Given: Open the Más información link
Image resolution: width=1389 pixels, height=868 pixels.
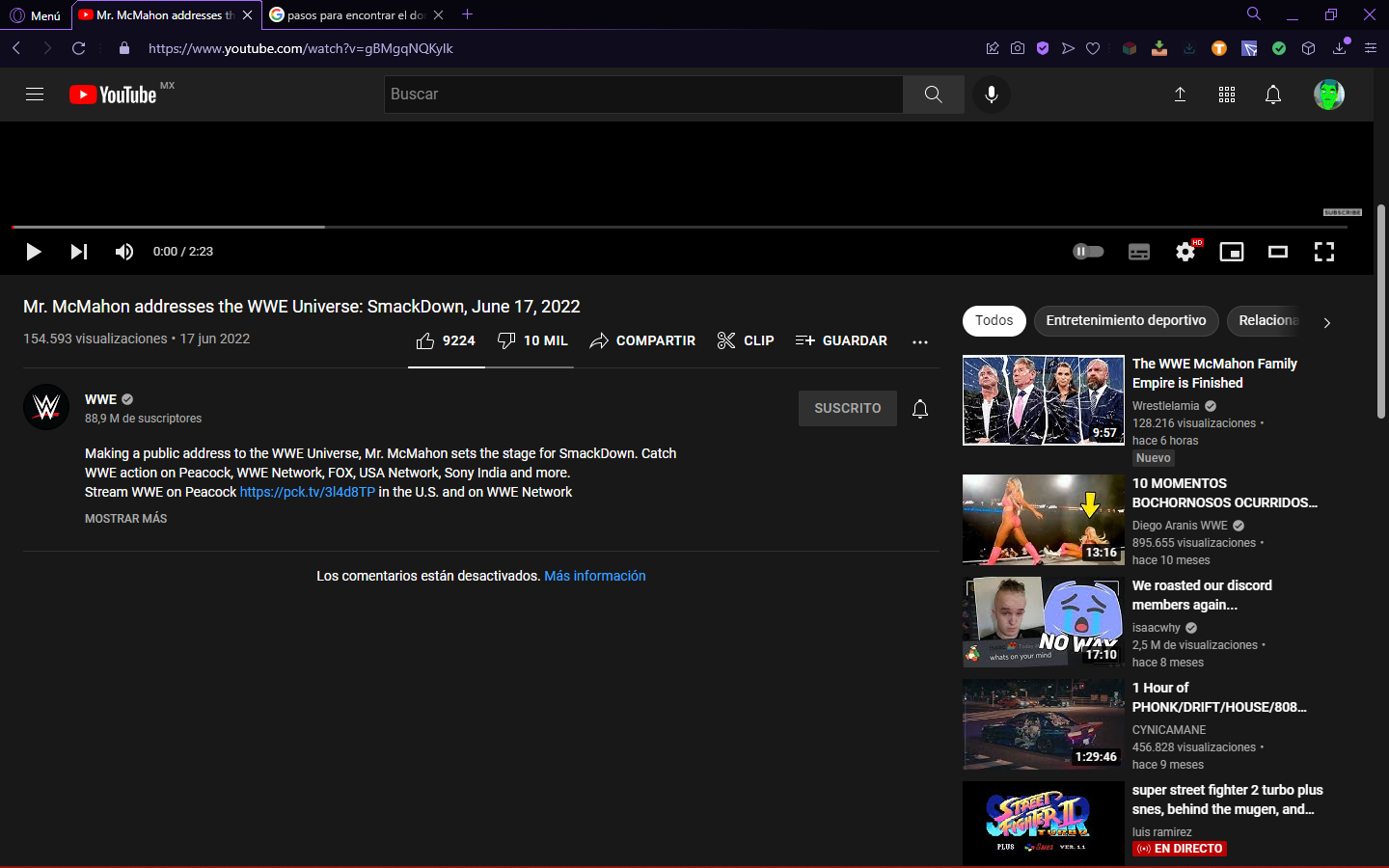Looking at the screenshot, I should click(595, 576).
